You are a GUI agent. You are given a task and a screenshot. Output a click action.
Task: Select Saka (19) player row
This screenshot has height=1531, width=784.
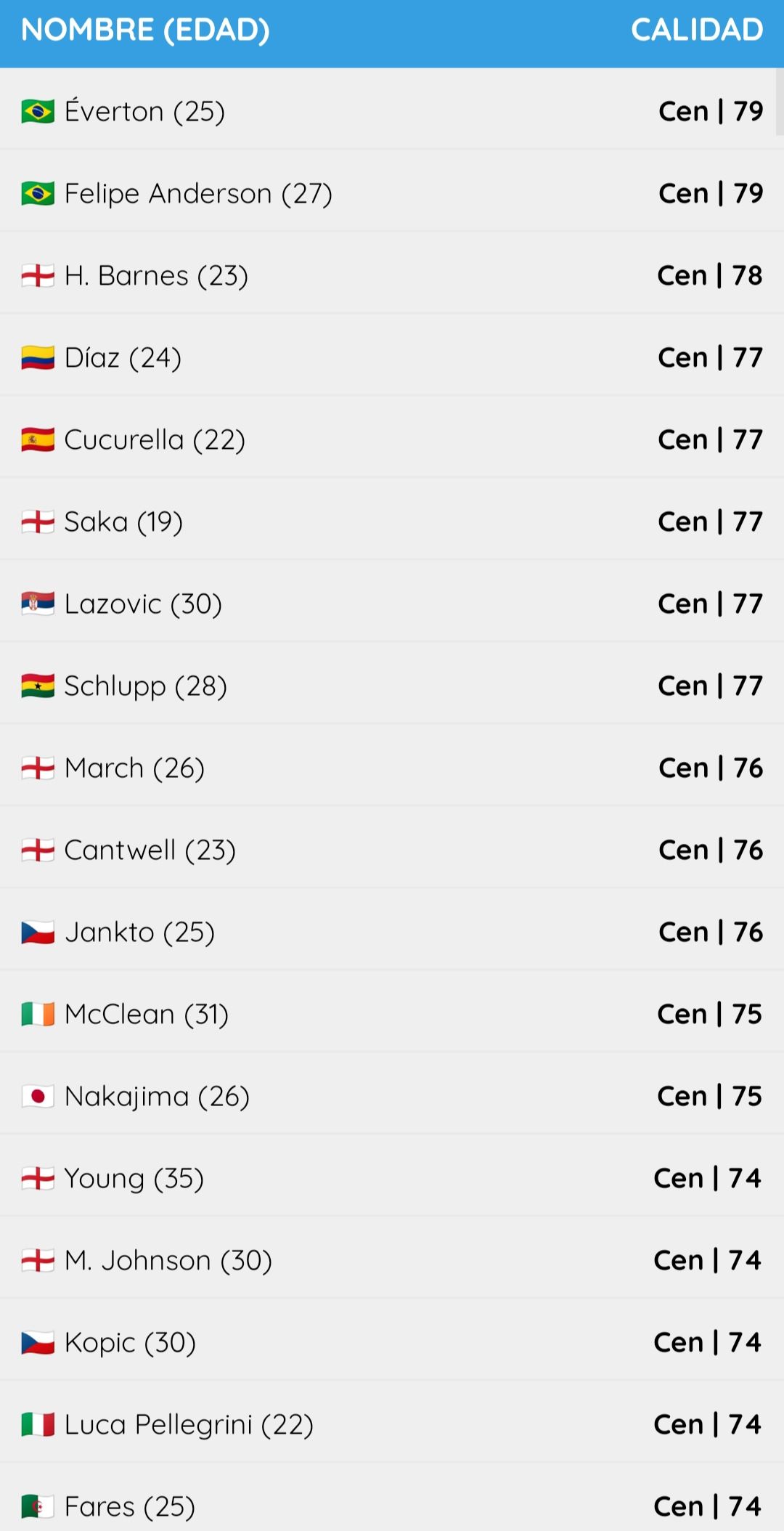tap(392, 521)
